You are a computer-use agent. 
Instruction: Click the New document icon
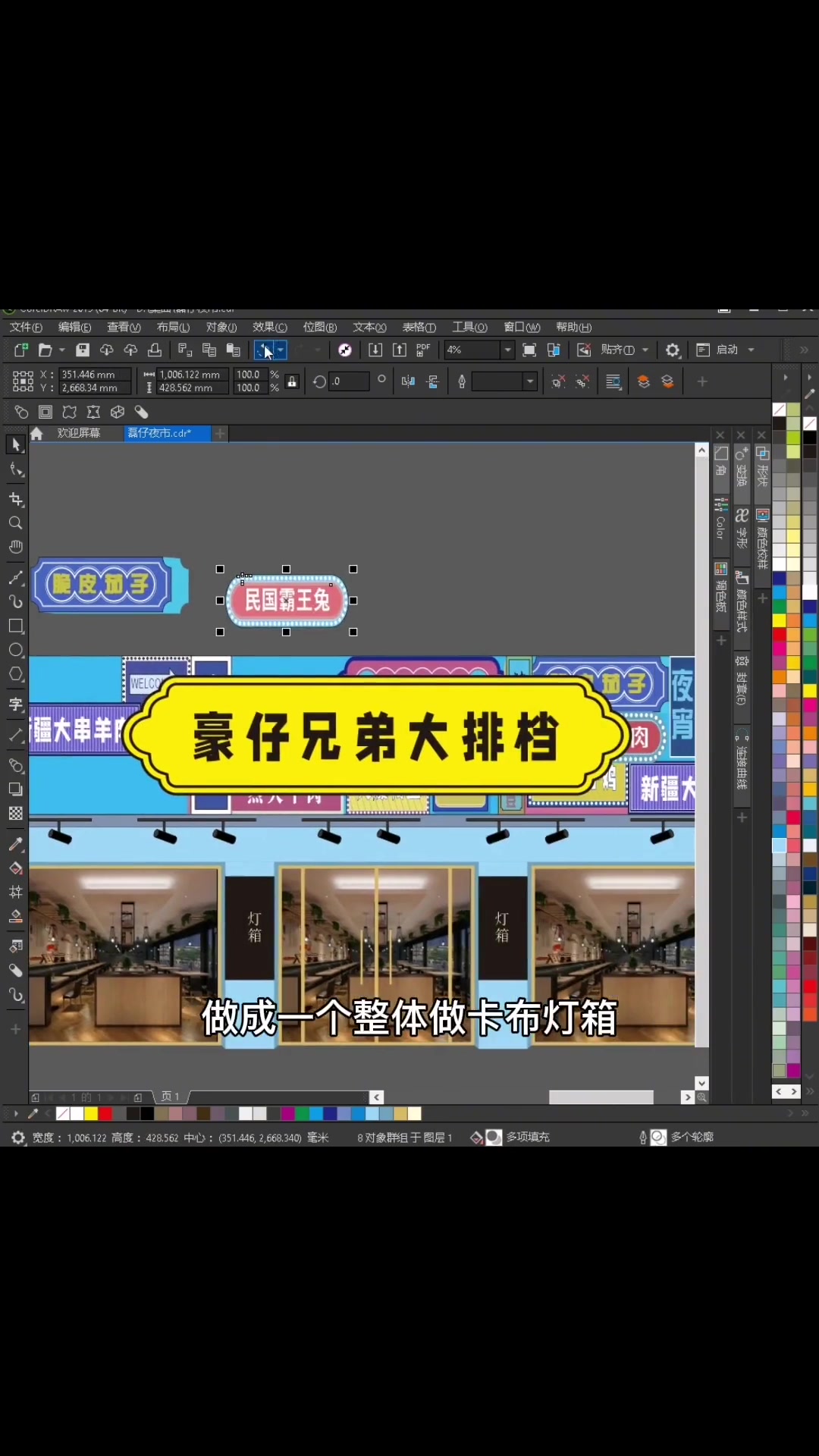20,350
